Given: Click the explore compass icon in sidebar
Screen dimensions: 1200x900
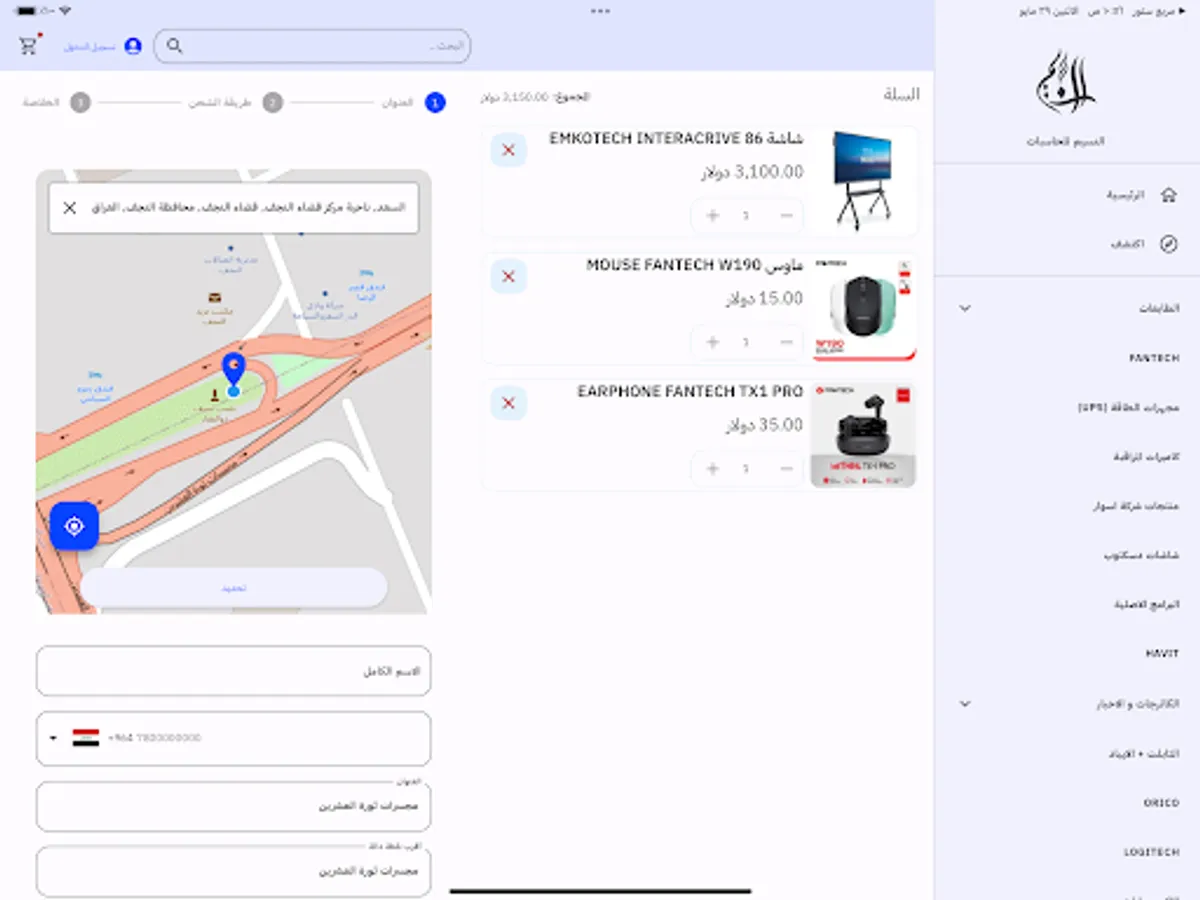Looking at the screenshot, I should (x=1168, y=244).
